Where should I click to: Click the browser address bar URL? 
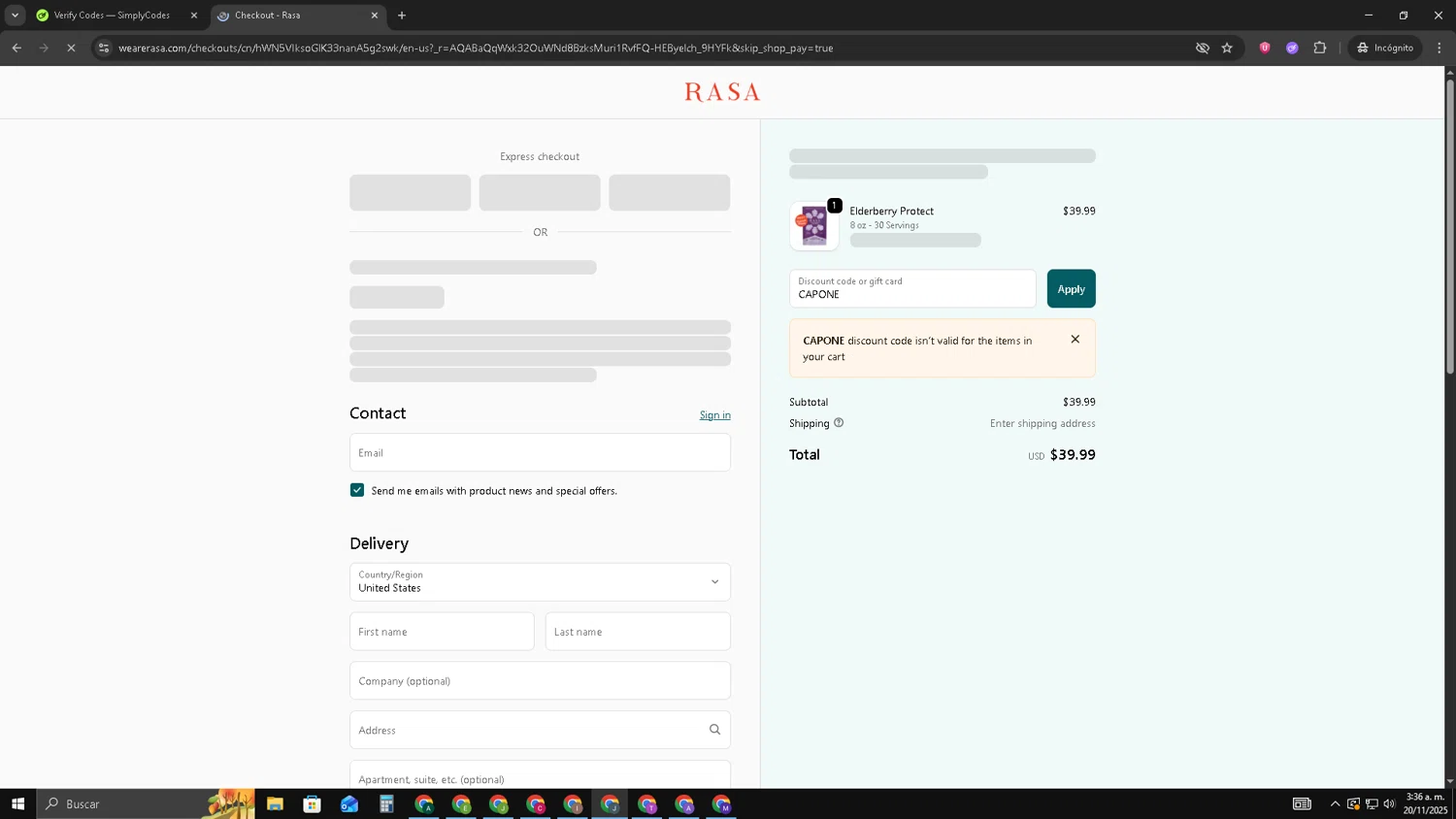(476, 48)
